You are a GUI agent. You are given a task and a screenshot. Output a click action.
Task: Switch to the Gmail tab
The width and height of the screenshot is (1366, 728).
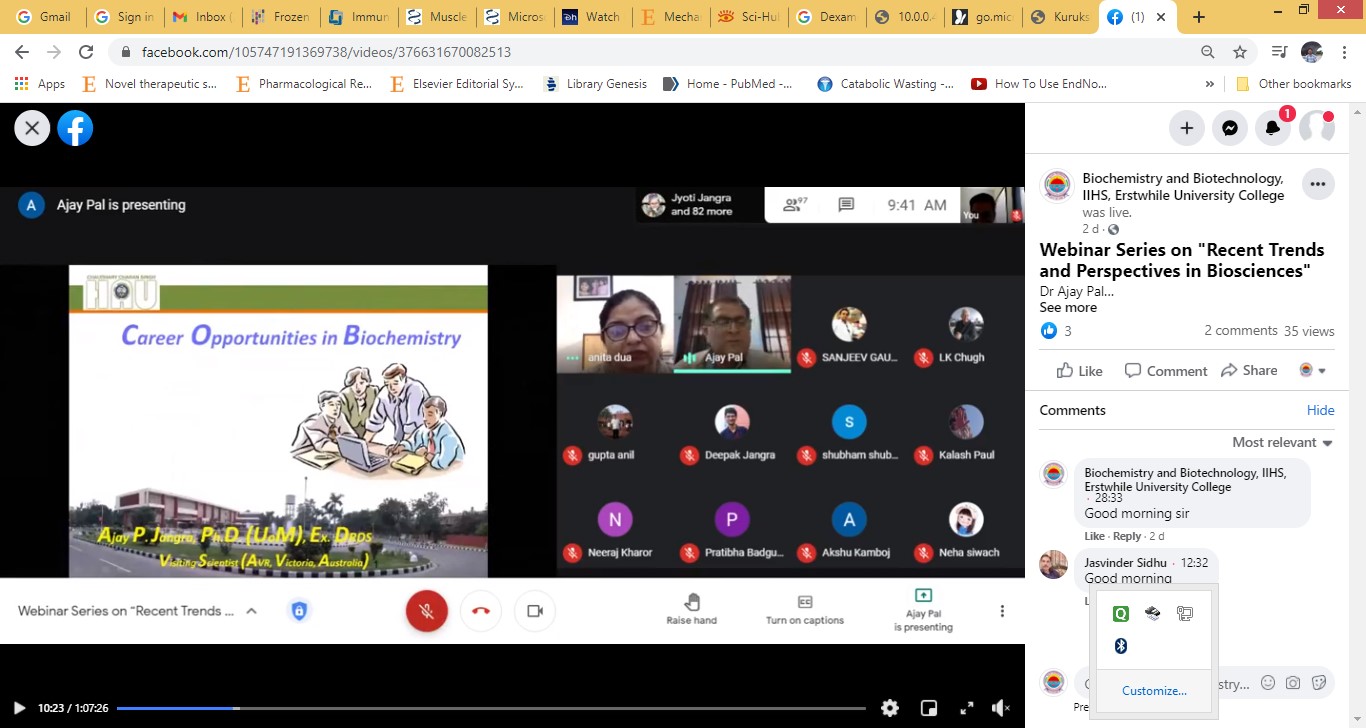[x=44, y=17]
